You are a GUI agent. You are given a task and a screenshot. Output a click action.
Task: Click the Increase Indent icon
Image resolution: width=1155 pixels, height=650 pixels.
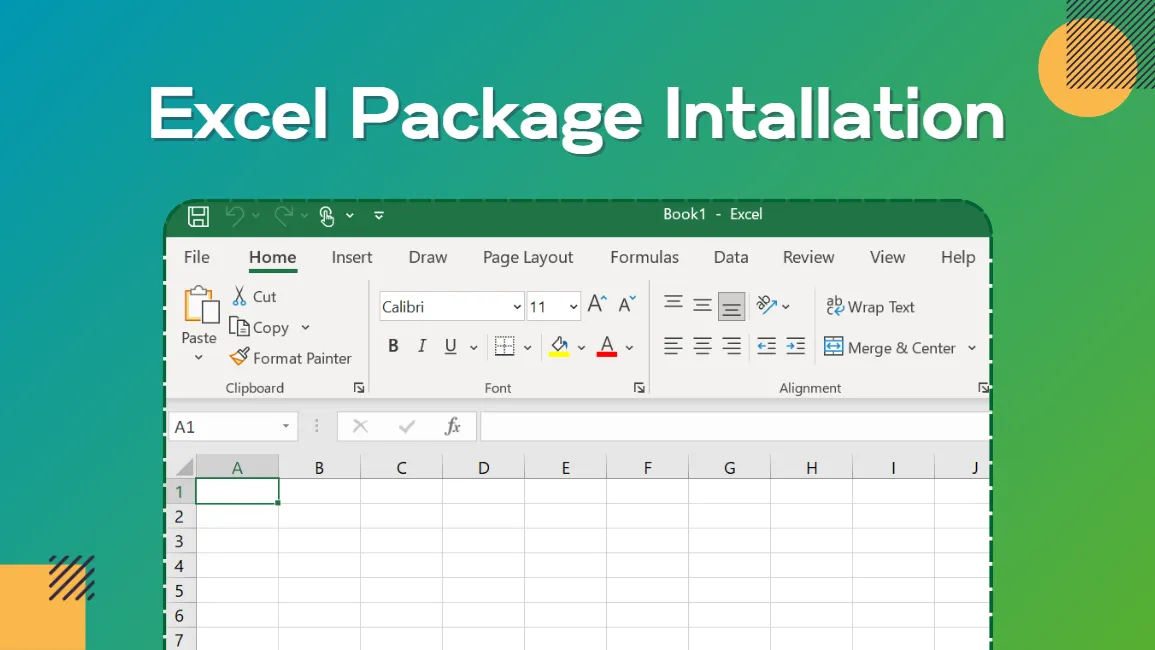(796, 346)
